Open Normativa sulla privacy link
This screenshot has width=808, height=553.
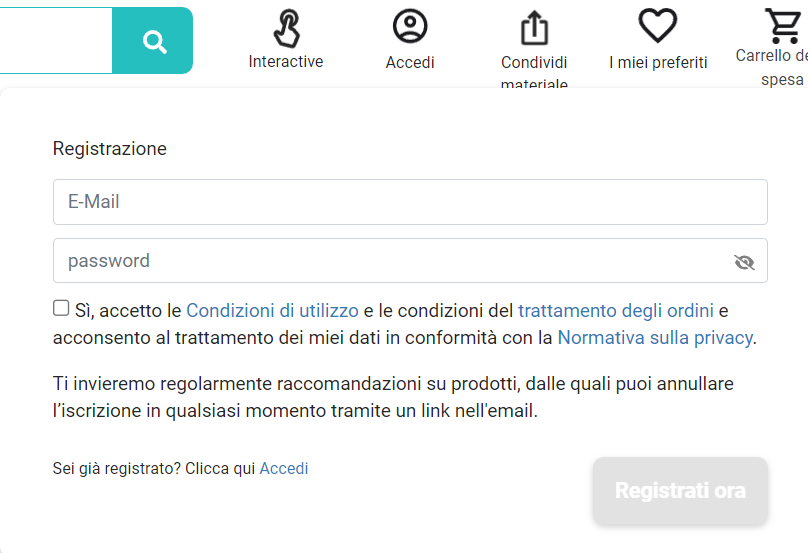coord(654,338)
